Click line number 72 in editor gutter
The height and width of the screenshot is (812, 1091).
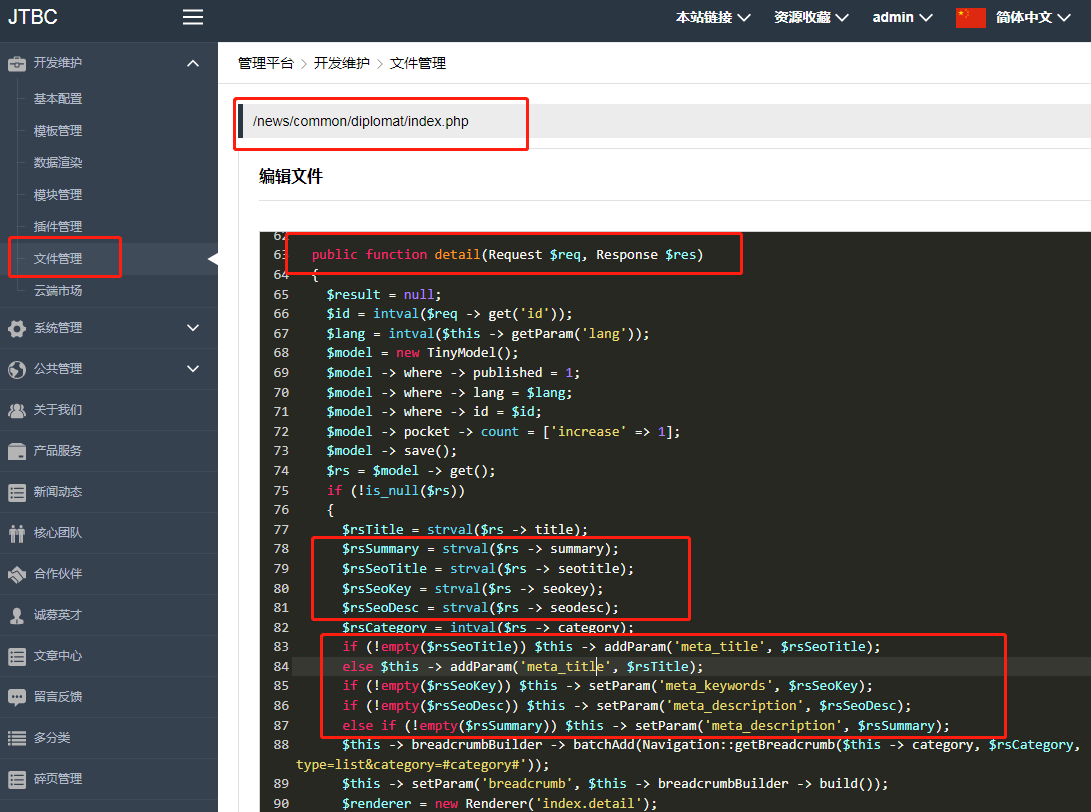point(281,431)
